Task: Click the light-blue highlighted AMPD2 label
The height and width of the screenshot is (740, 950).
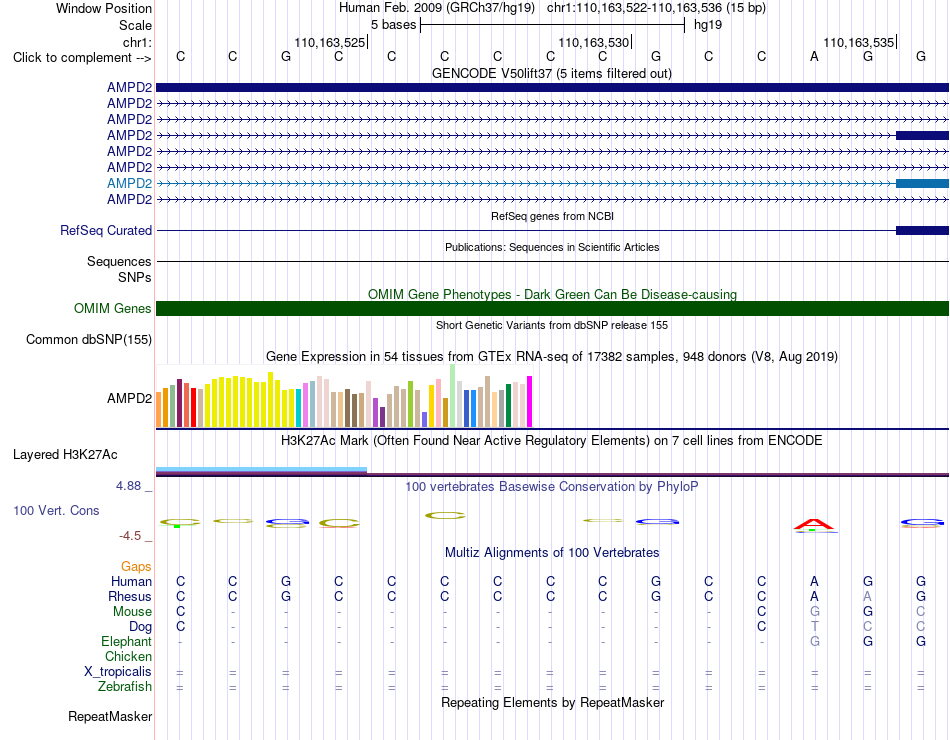Action: (129, 183)
